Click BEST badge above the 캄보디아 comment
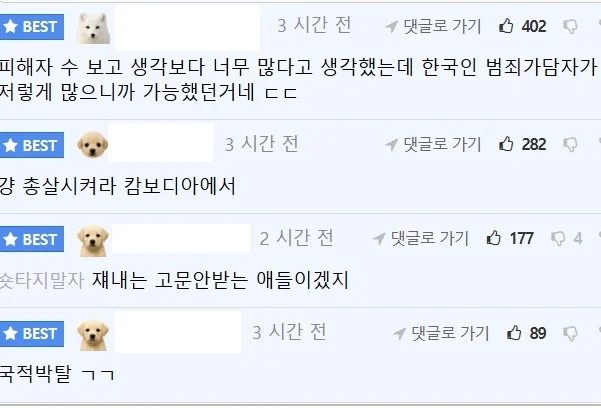Image resolution: width=601 pixels, height=408 pixels. pos(32,145)
